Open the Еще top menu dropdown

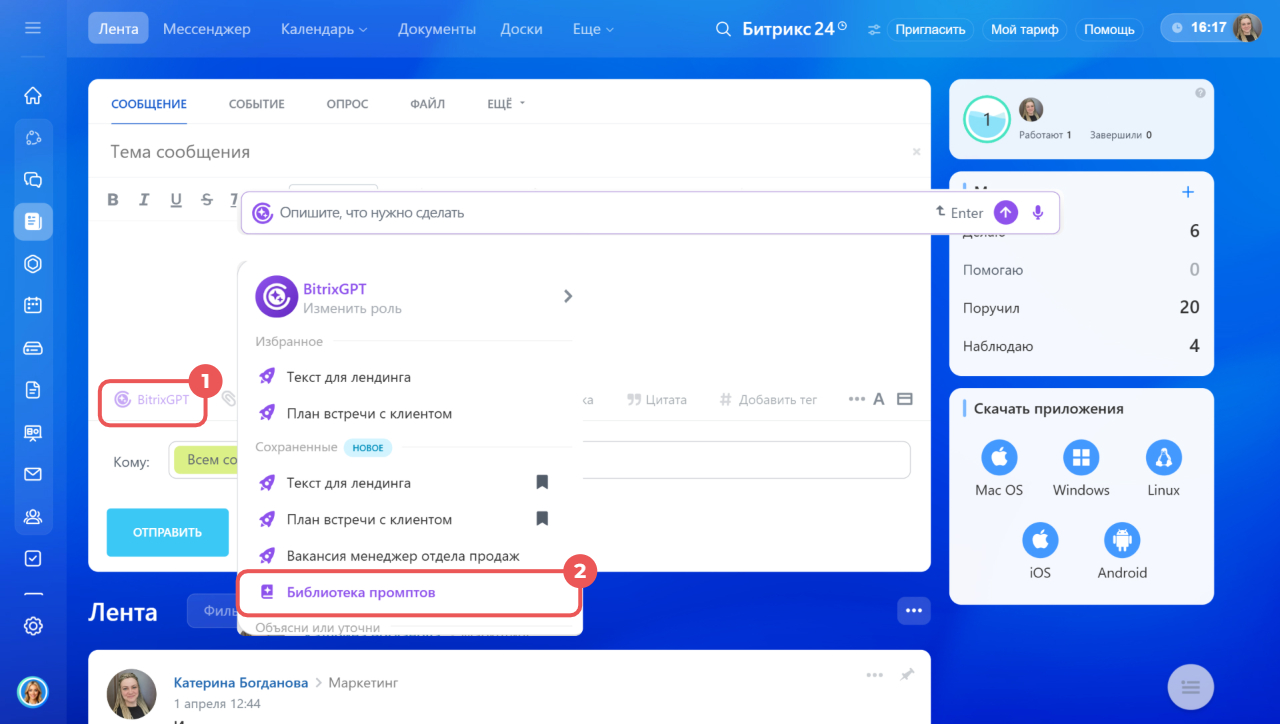592,29
